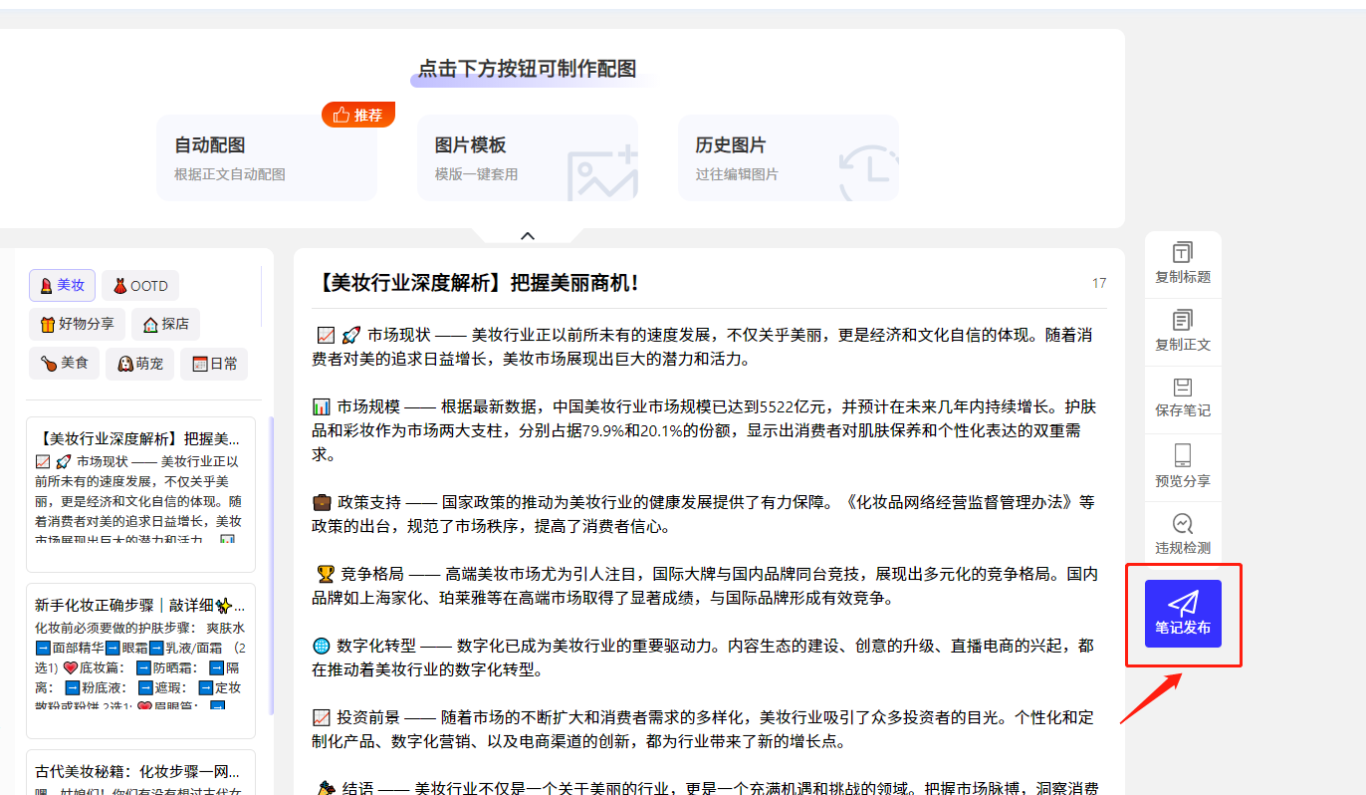This screenshot has height=795, width=1366.
Task: Save note via 保存笔记 icon
Action: pos(1182,399)
